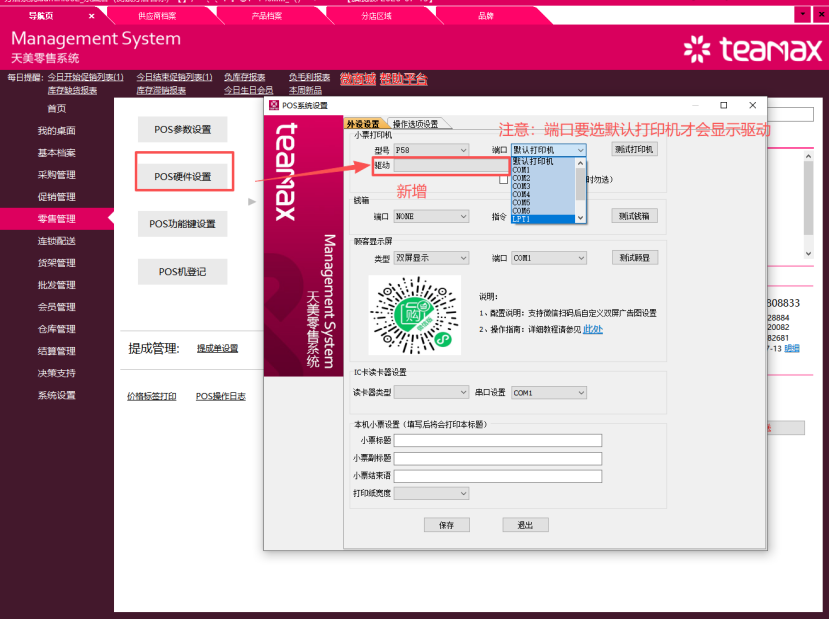Click the POS参数设置 button

[182, 130]
